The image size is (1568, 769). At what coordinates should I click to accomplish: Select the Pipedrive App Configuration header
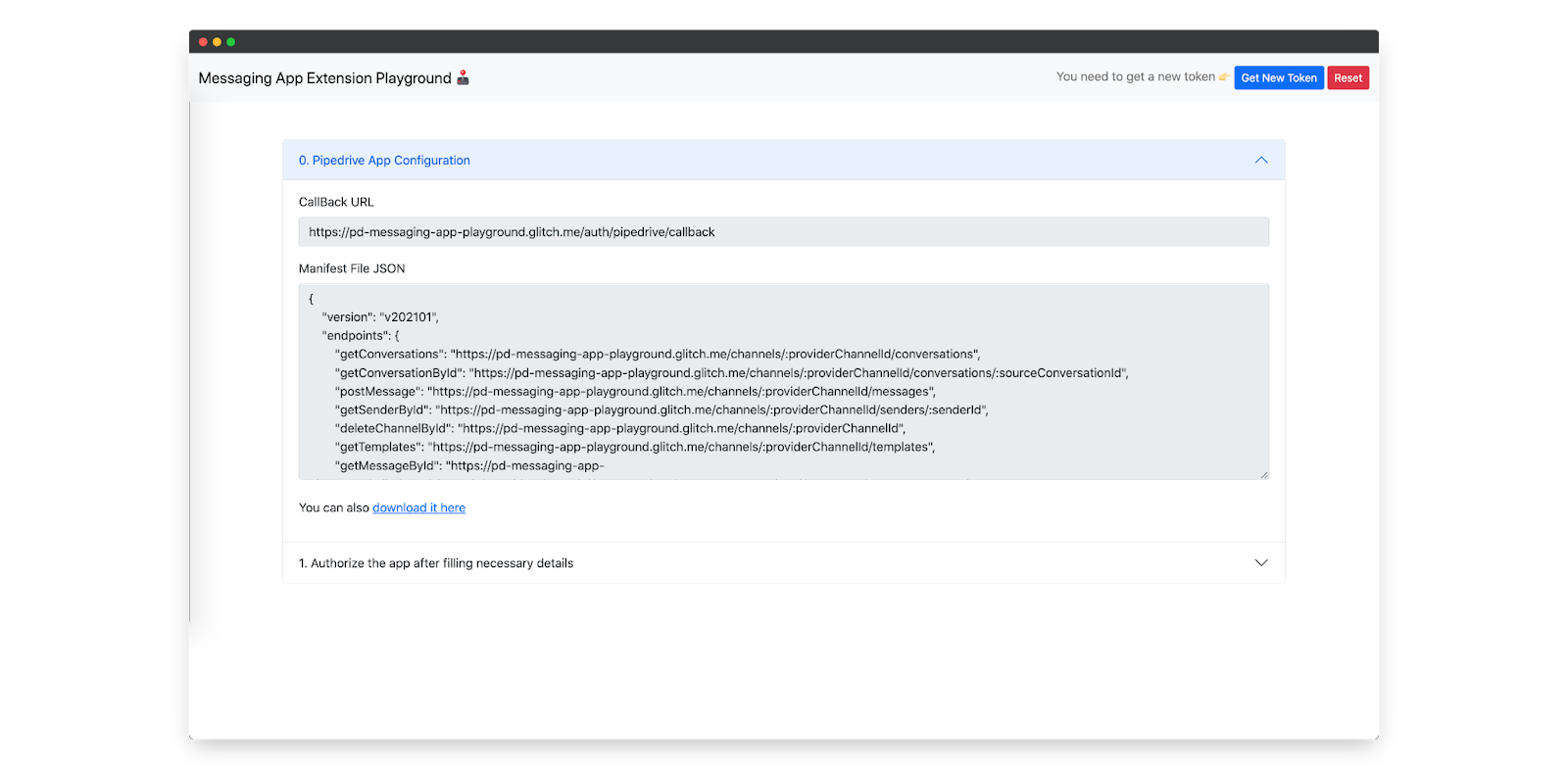[x=384, y=161]
